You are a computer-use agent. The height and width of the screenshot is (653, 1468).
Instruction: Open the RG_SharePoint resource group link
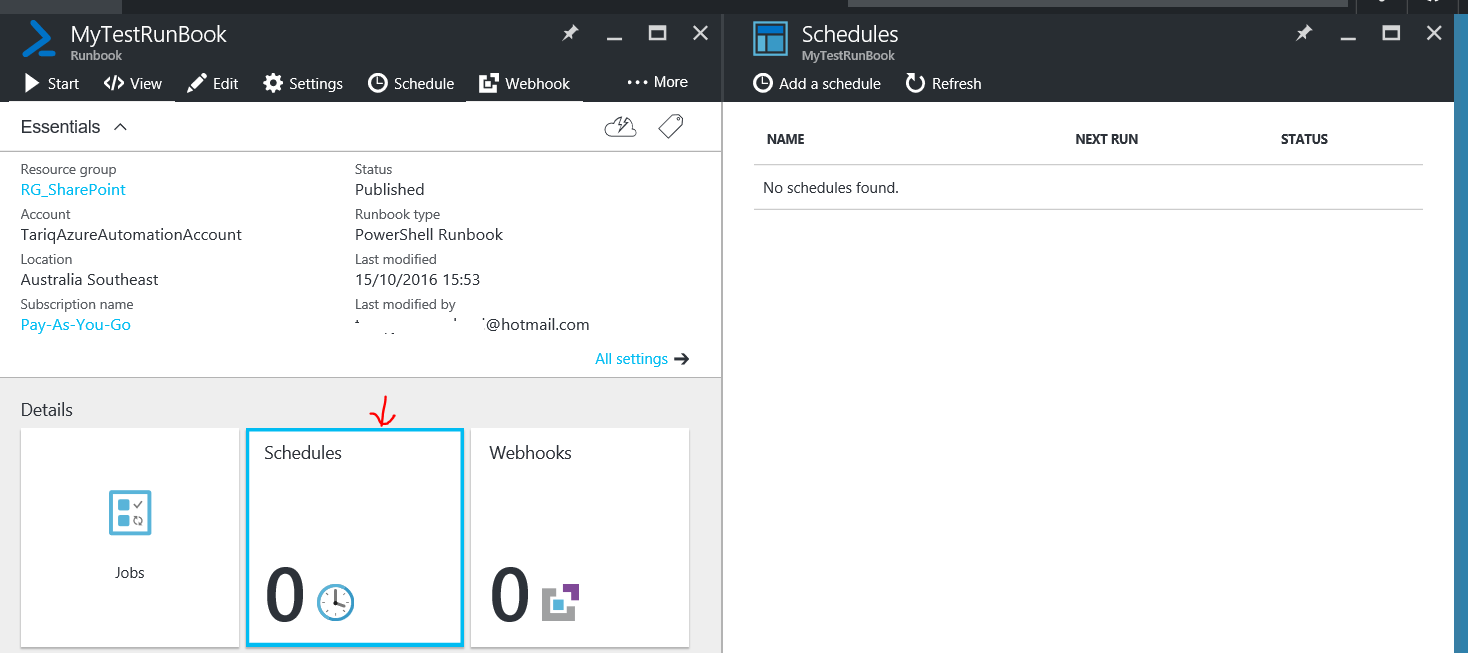(73, 189)
